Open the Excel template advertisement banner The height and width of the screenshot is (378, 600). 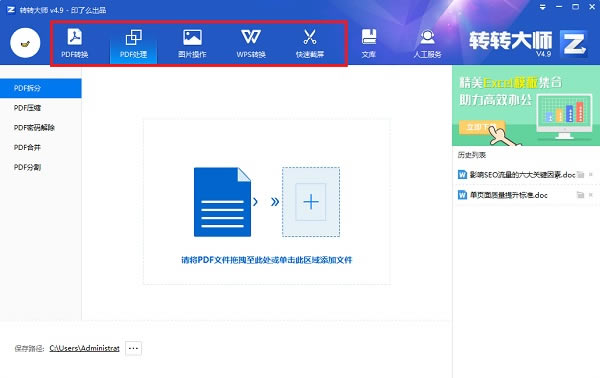pyautogui.click(x=526, y=106)
